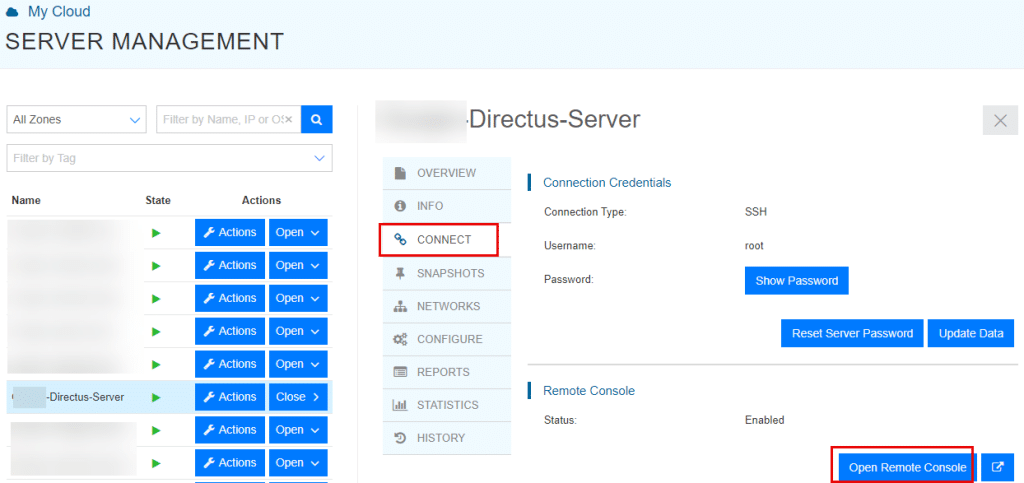The width and height of the screenshot is (1024, 483).
Task: Go to the Networks tab
Action: pos(447,306)
